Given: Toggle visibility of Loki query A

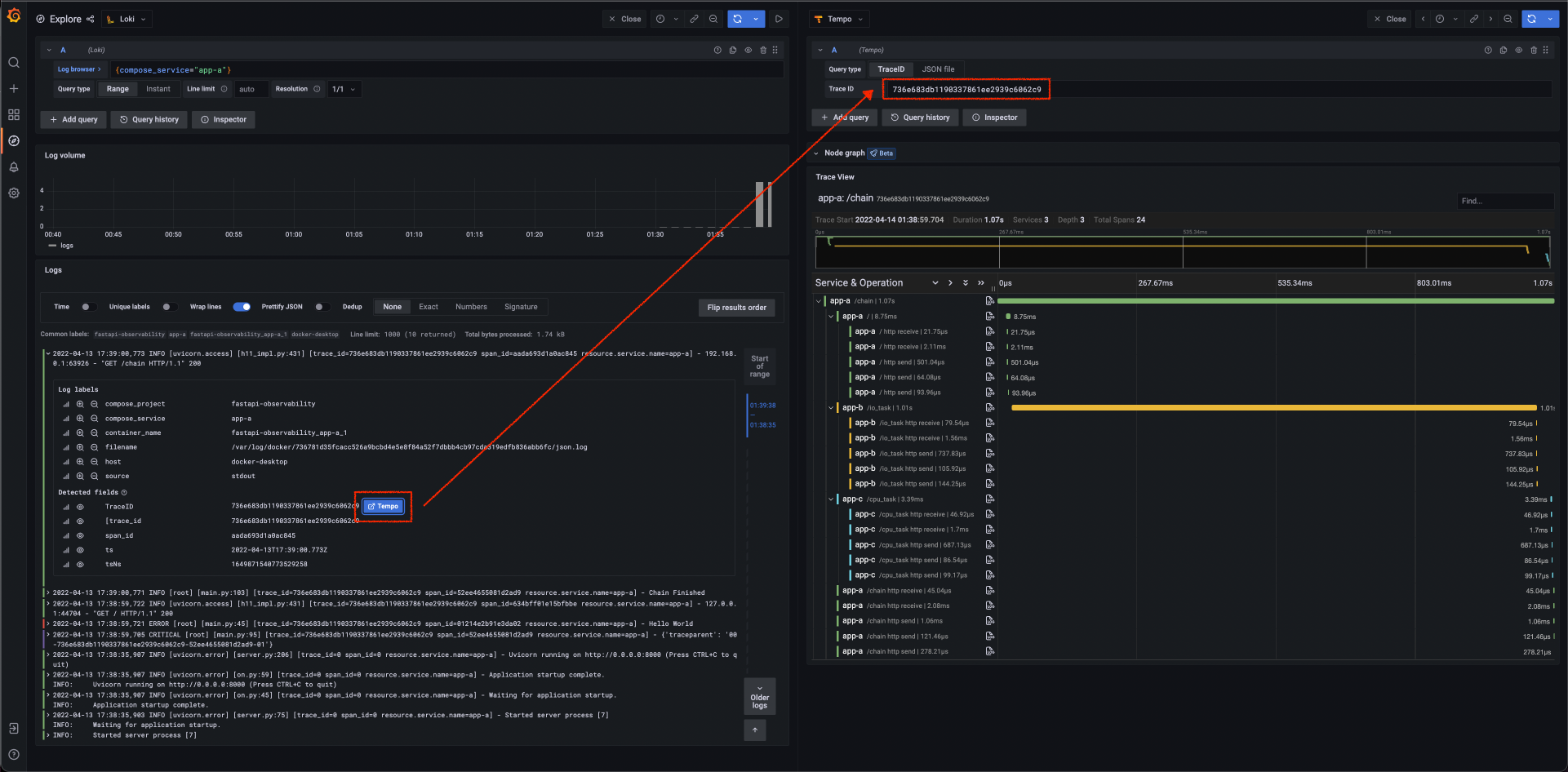Looking at the screenshot, I should (748, 50).
